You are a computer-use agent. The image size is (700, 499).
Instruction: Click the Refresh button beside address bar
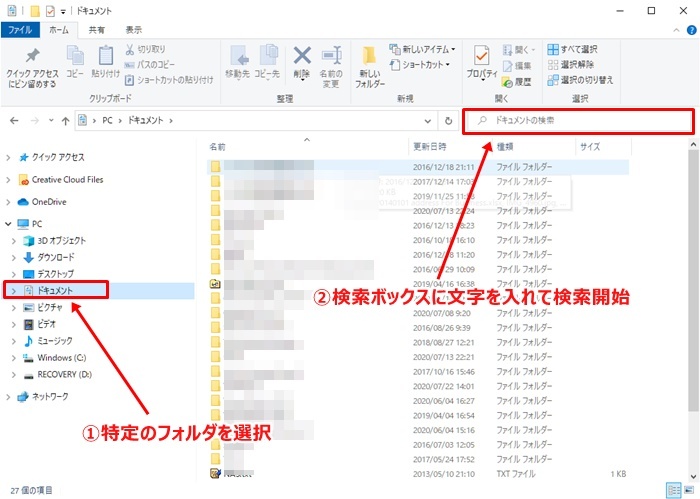click(450, 121)
